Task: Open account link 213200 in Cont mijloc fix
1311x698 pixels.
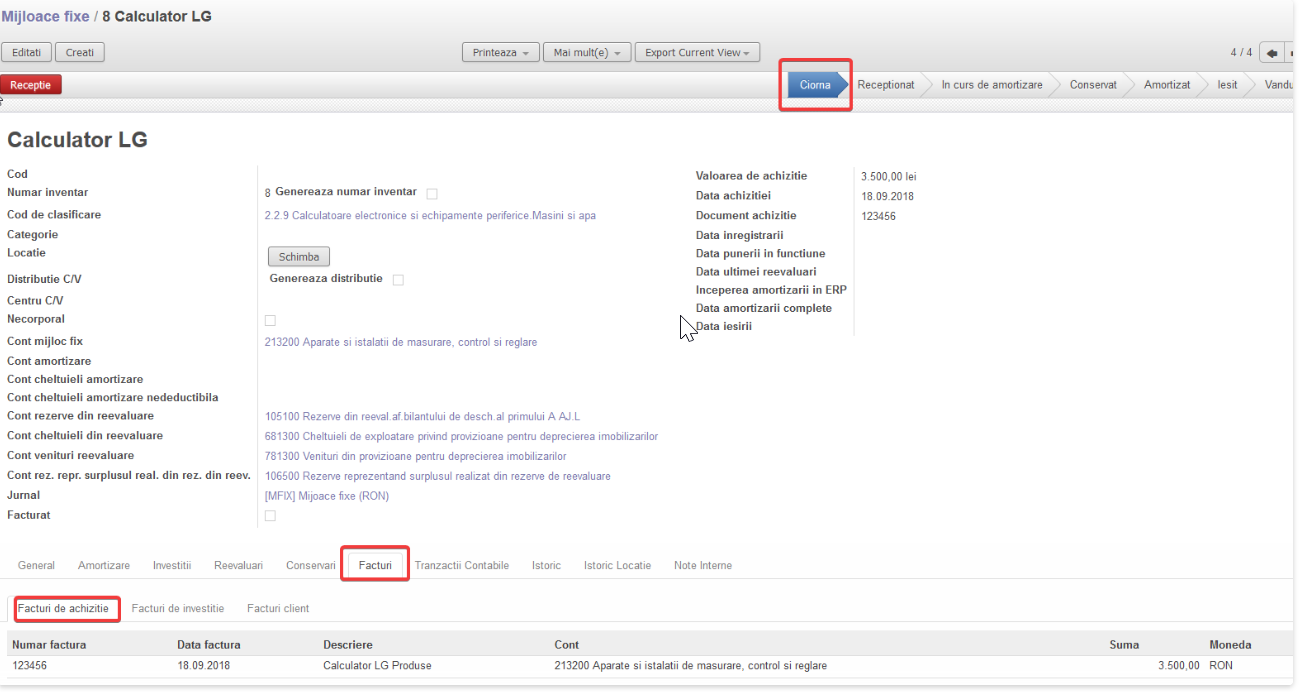Action: (x=400, y=343)
